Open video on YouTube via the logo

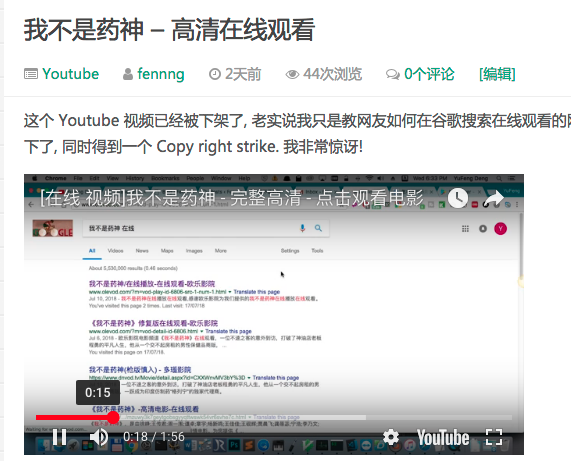tap(443, 437)
